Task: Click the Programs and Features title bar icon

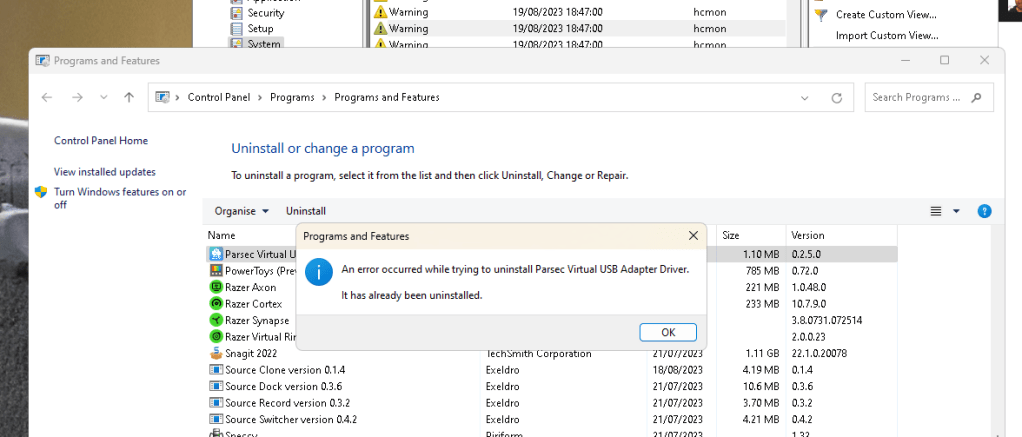Action: 42,61
